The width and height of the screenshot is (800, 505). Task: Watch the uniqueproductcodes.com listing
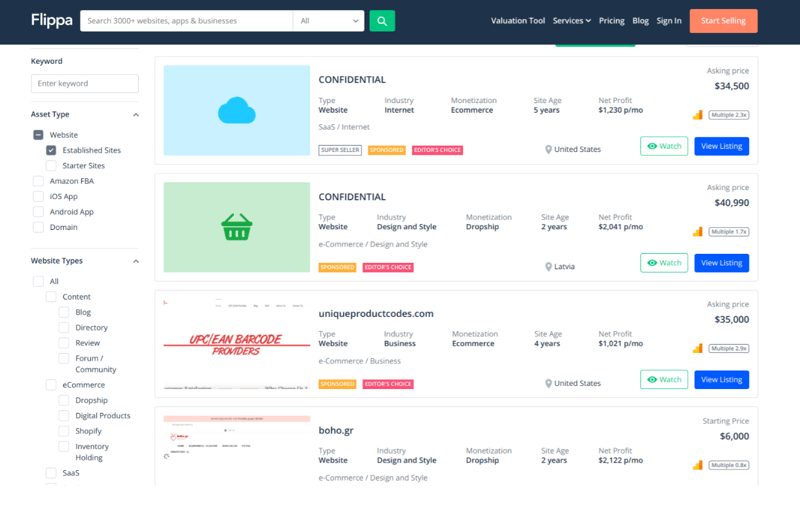pyautogui.click(x=664, y=380)
